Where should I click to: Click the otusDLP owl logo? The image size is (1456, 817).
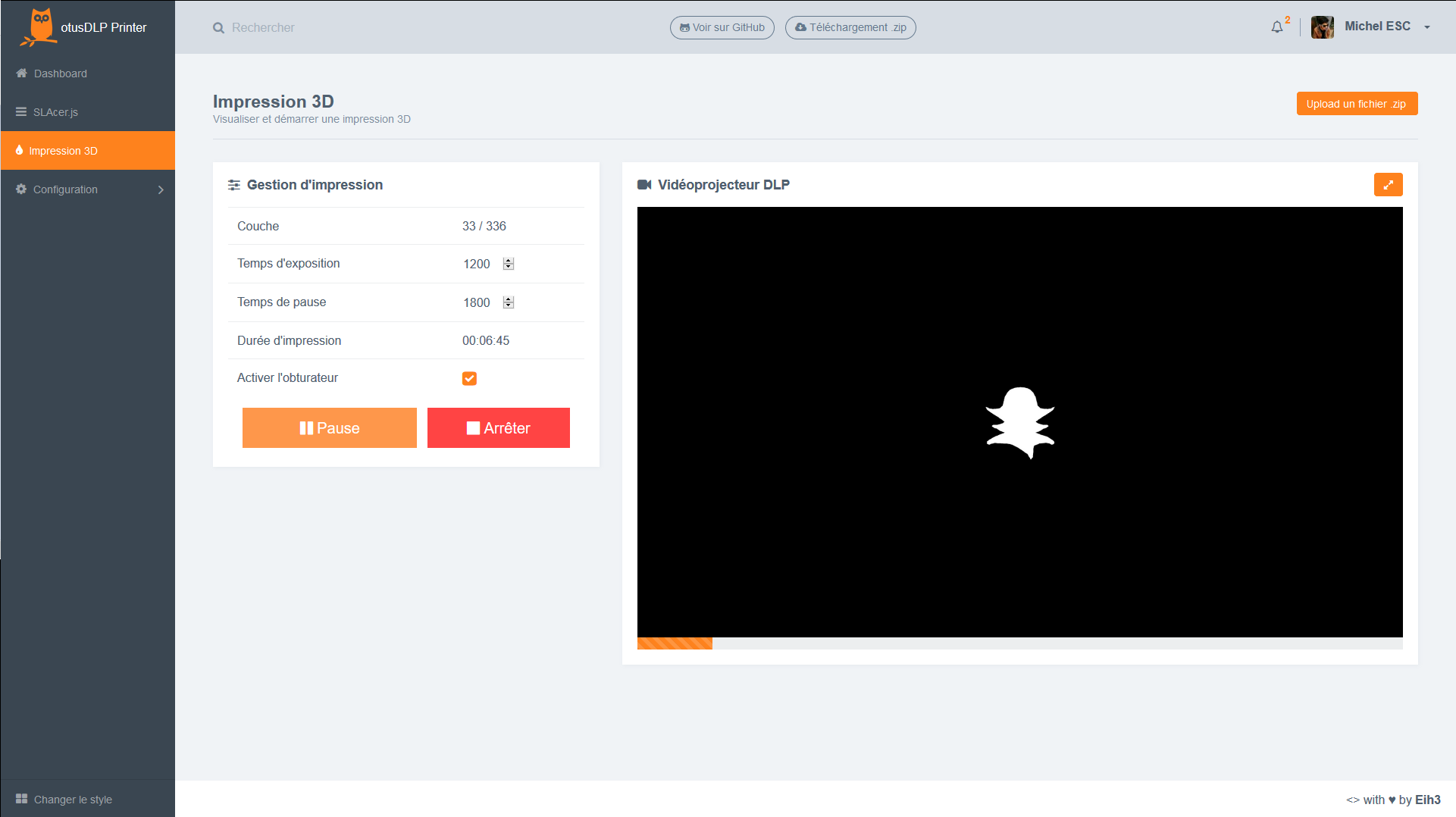pos(39,27)
